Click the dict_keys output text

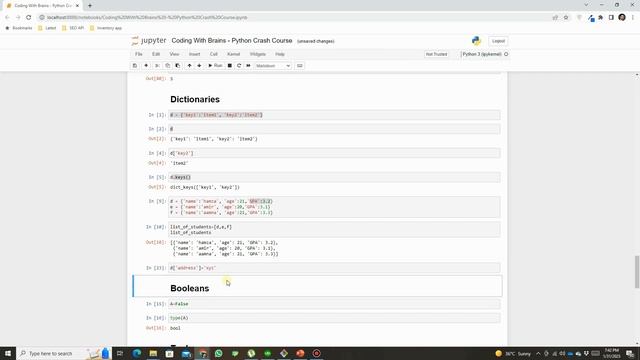point(205,187)
